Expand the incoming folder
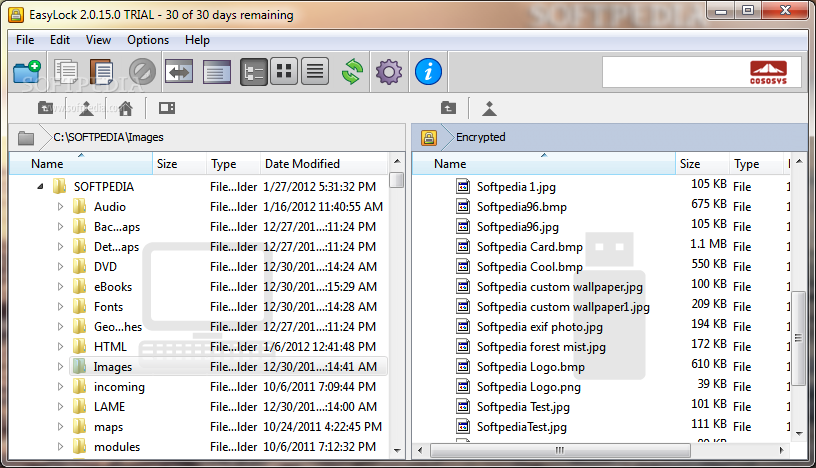 60,387
